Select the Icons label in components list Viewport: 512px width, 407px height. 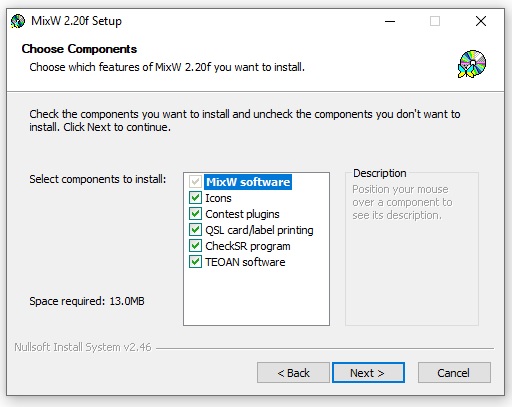[x=218, y=198]
